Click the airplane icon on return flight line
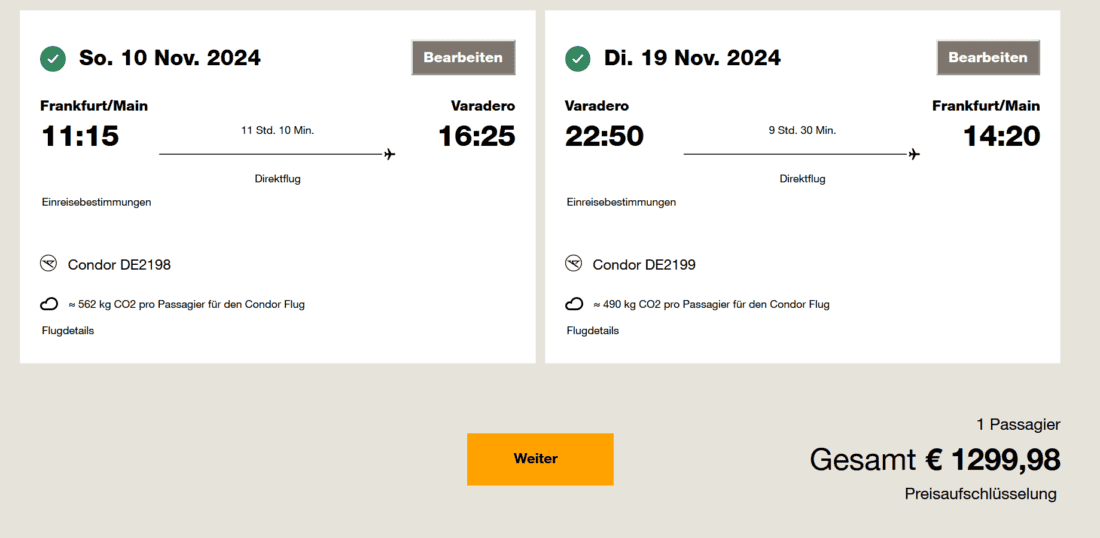 [914, 154]
